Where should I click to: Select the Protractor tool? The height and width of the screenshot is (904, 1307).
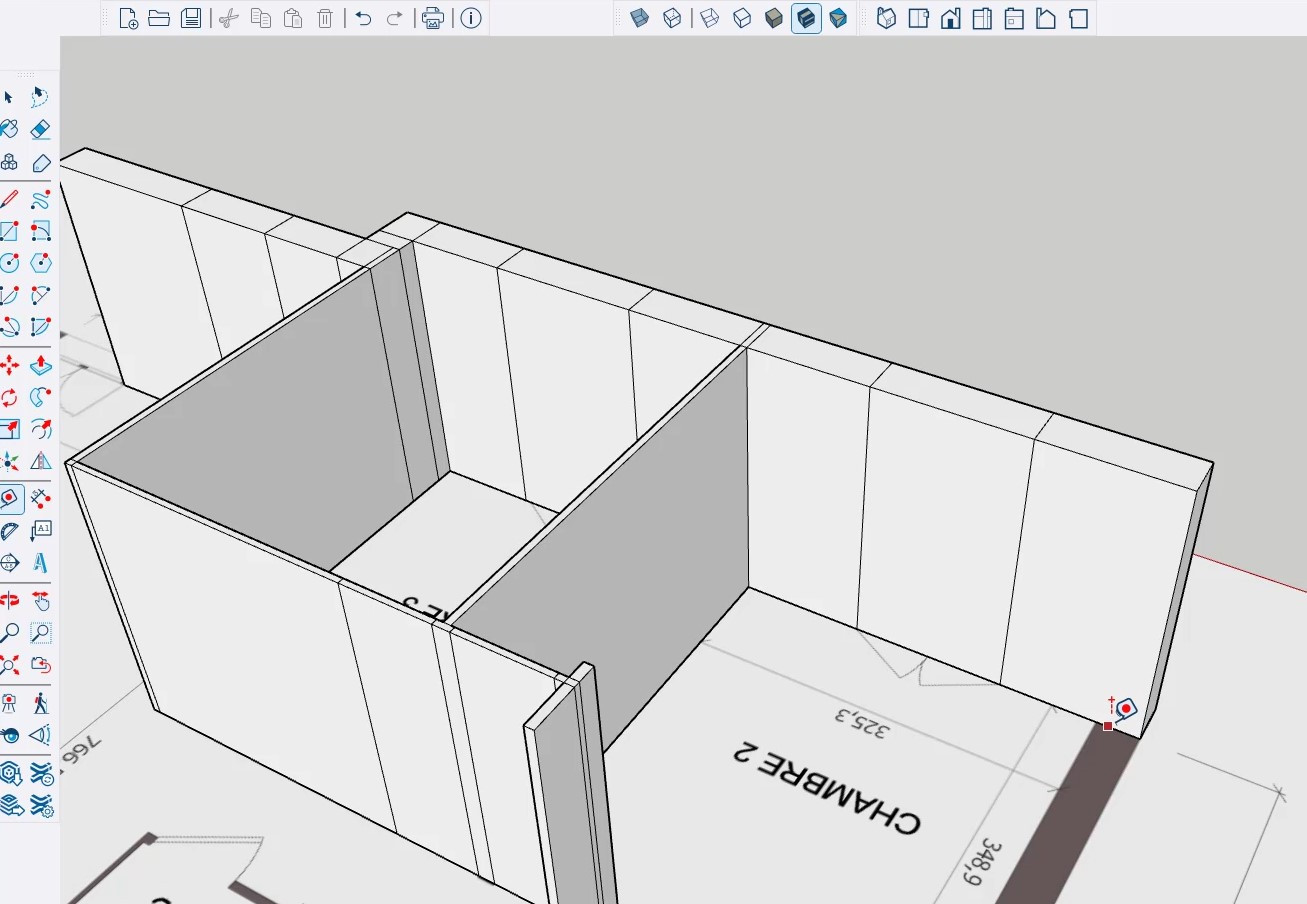coord(9,531)
